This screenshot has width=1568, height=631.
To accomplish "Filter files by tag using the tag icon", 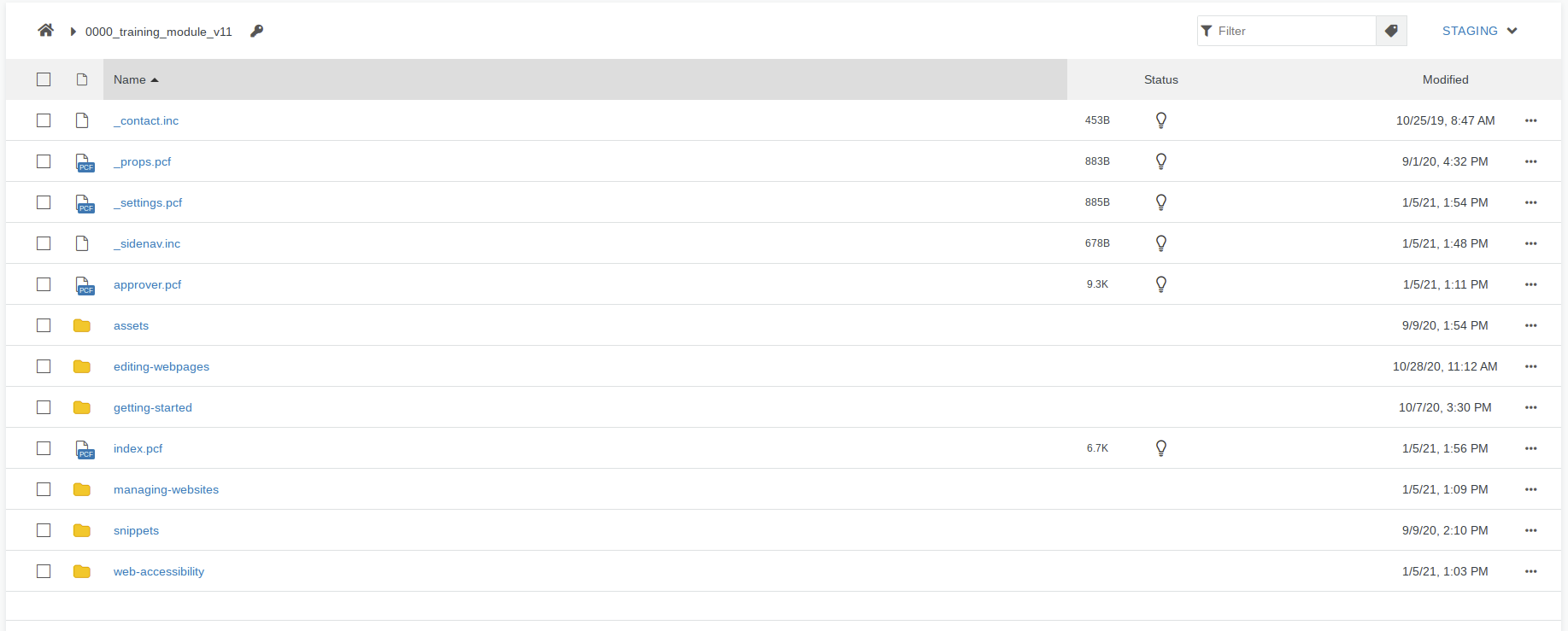I will (x=1391, y=30).
